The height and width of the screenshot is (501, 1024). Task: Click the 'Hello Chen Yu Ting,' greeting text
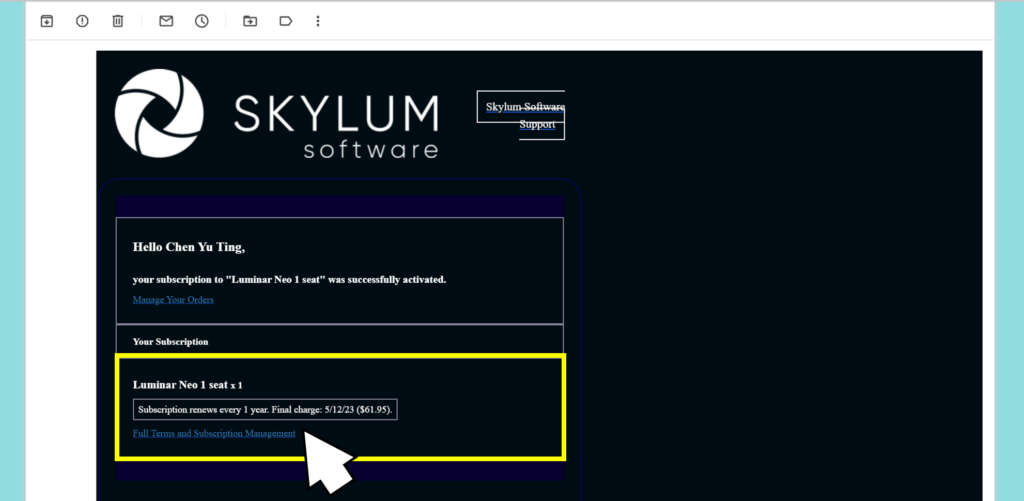click(x=189, y=247)
